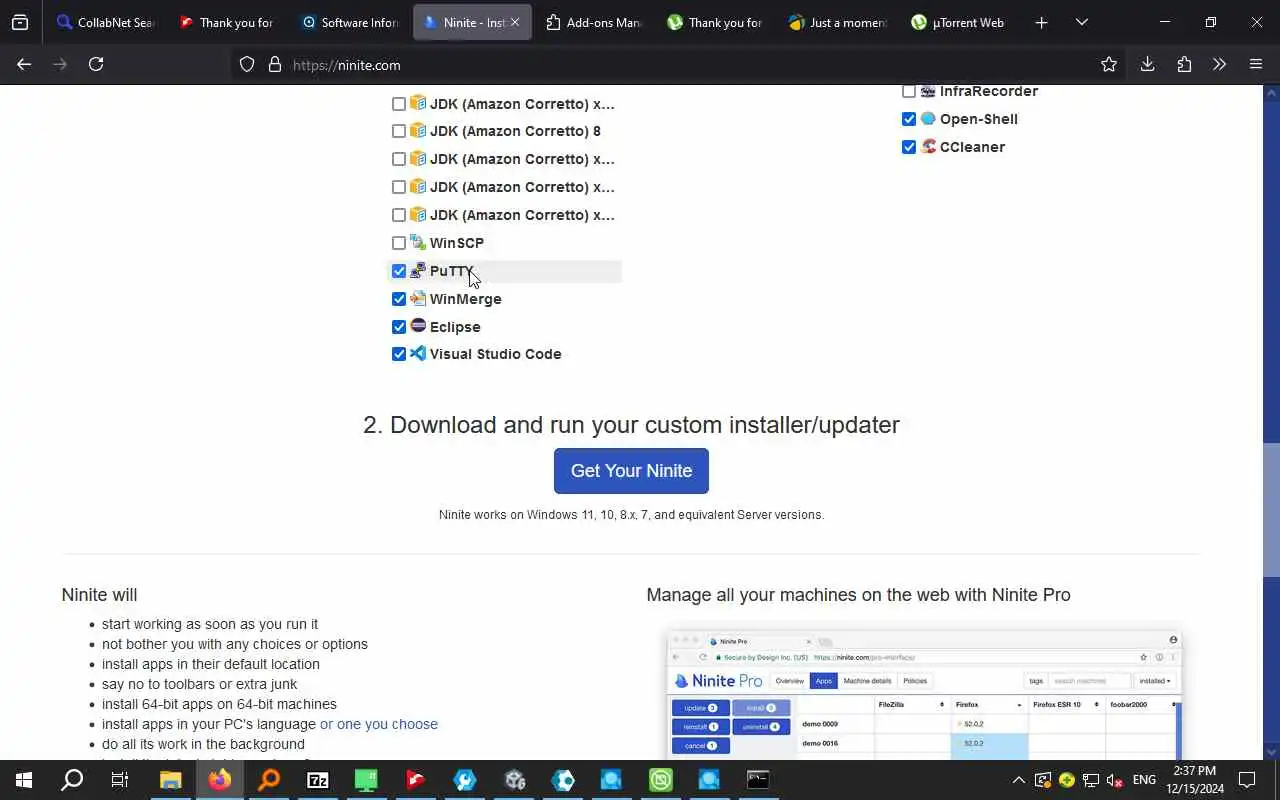Viewport: 1280px width, 800px height.
Task: Click the ENG language indicator
Action: click(x=1144, y=780)
